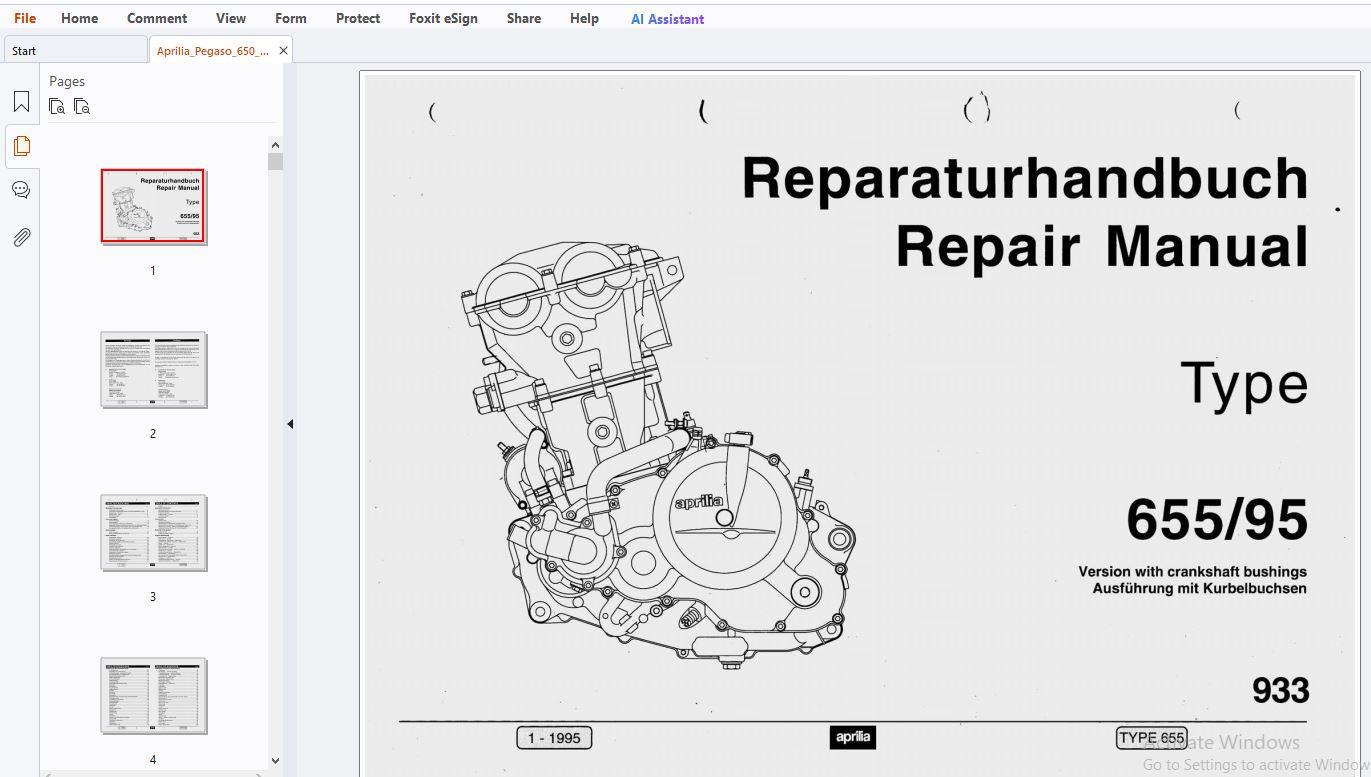
Task: Close the Aprilia_Pegaso_650 document tab
Action: 284,50
